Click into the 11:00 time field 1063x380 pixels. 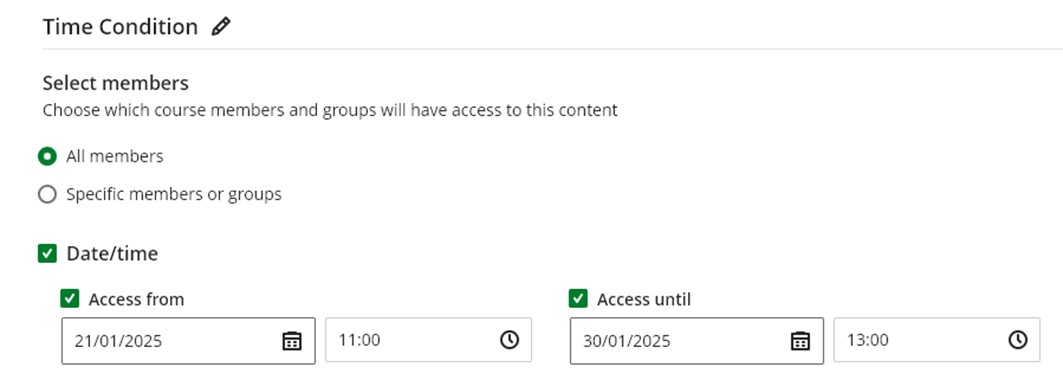tap(428, 340)
